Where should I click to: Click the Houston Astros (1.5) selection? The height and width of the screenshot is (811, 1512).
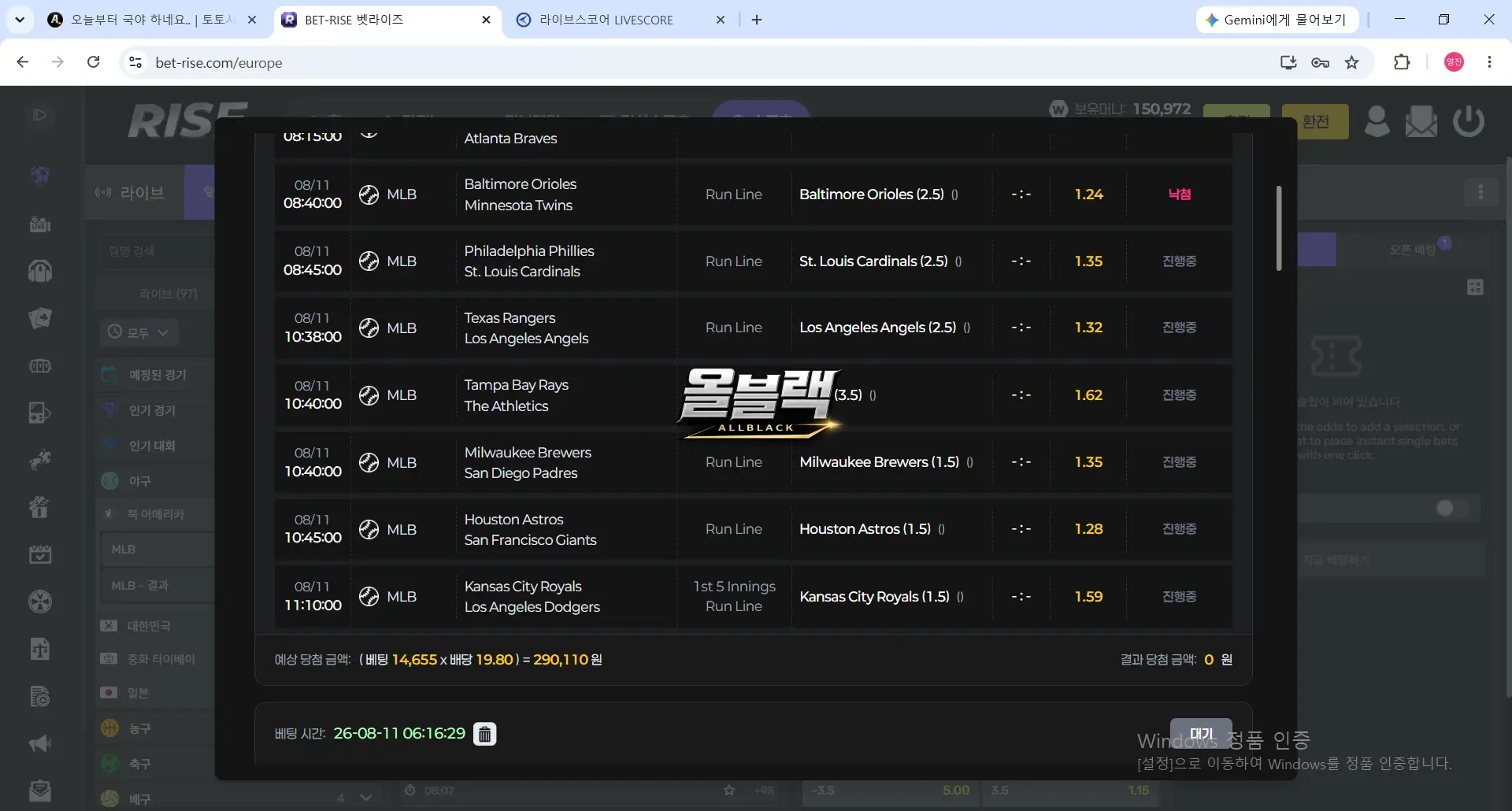(865, 529)
